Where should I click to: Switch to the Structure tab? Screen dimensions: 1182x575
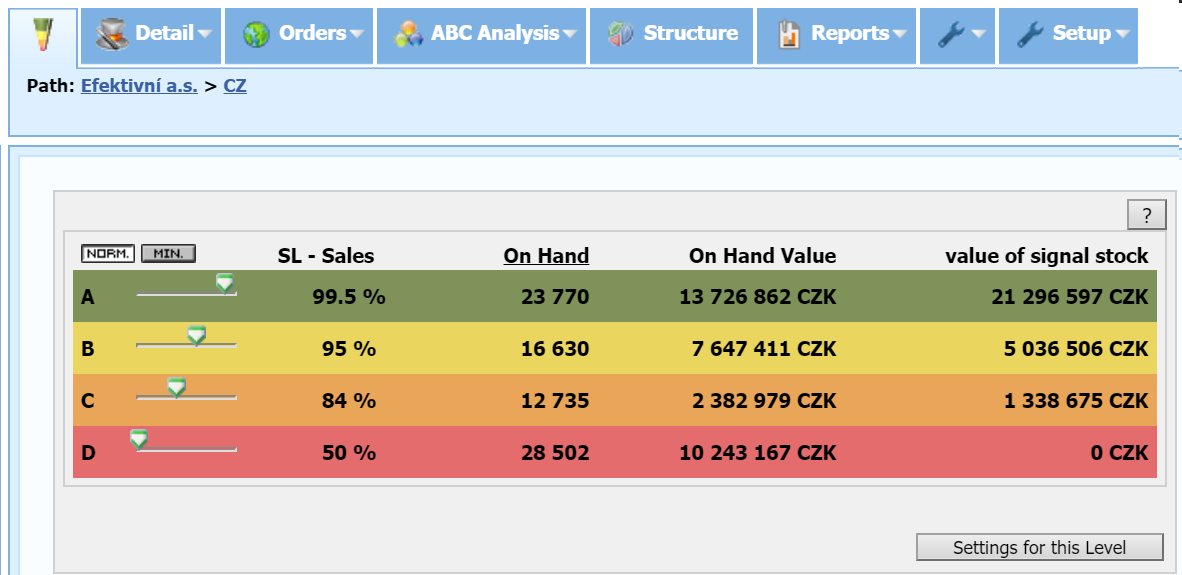690,34
